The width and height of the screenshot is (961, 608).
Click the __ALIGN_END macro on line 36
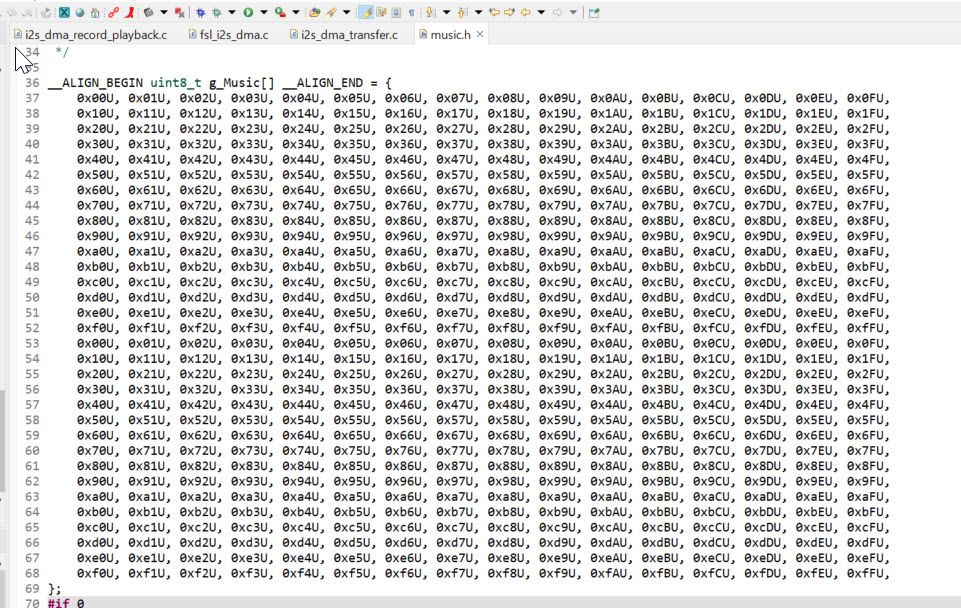point(322,83)
